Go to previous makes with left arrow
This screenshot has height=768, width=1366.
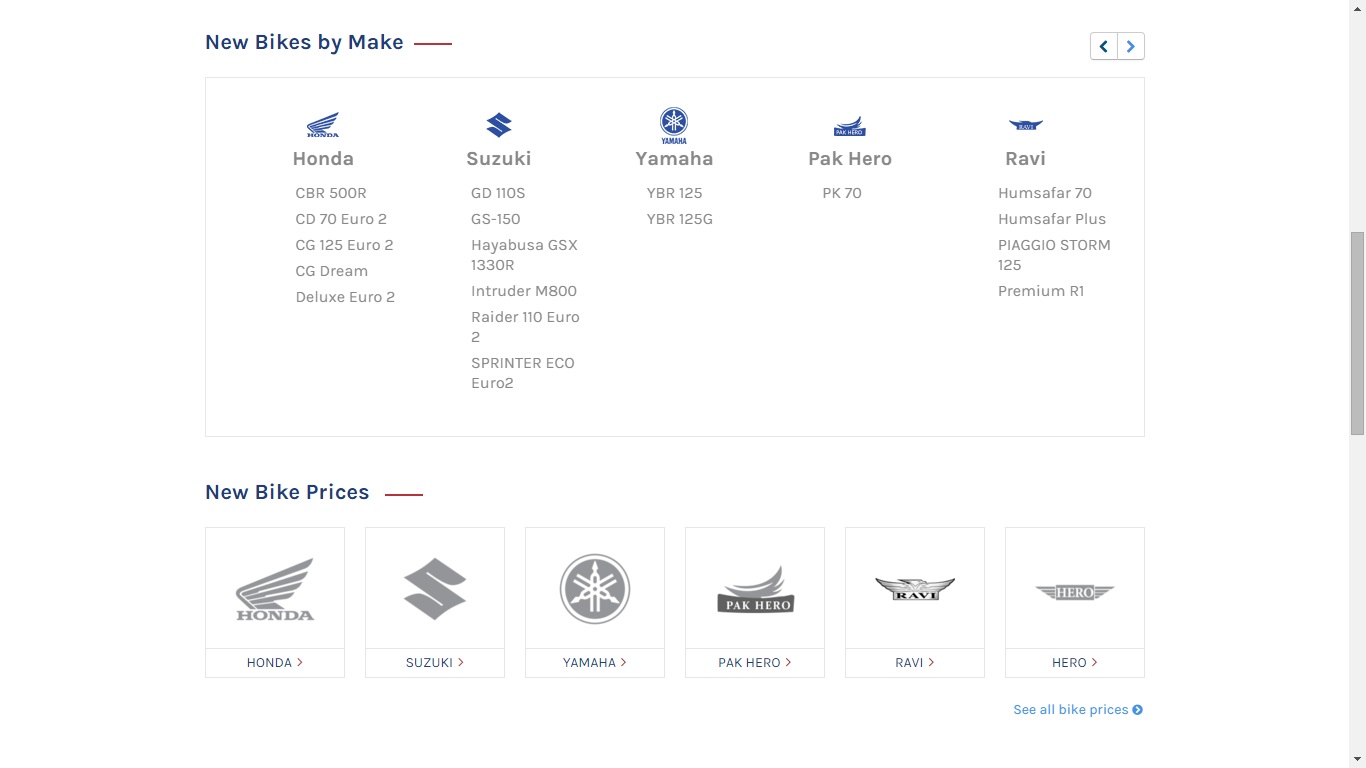point(1104,46)
